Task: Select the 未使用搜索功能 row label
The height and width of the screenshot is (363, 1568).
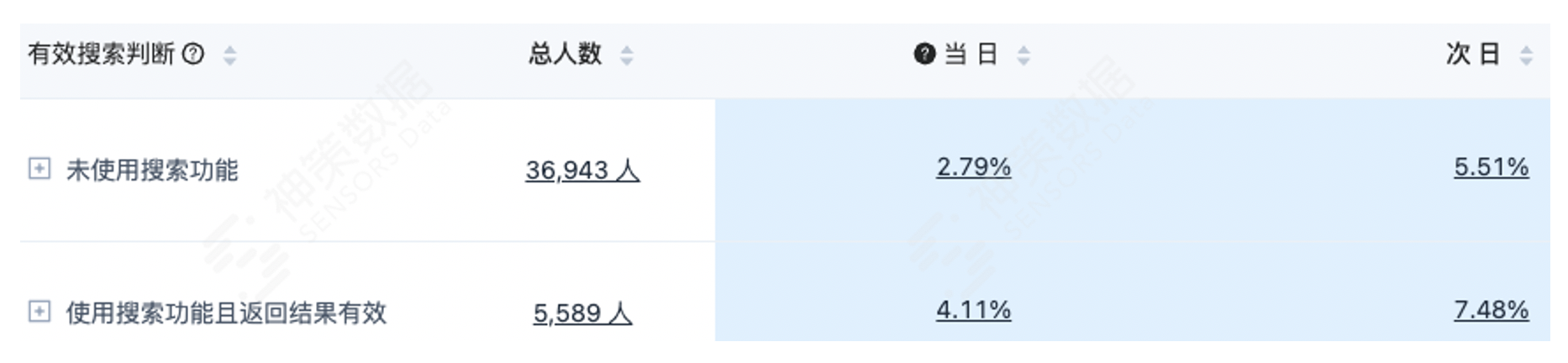Action: [152, 170]
